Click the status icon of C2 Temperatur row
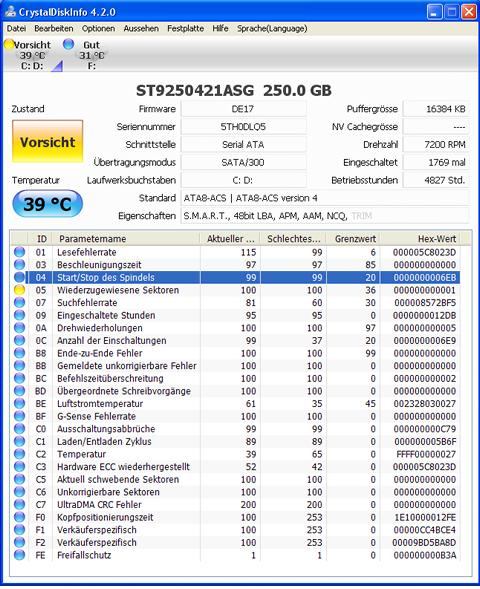The width and height of the screenshot is (480, 589). click(x=20, y=454)
